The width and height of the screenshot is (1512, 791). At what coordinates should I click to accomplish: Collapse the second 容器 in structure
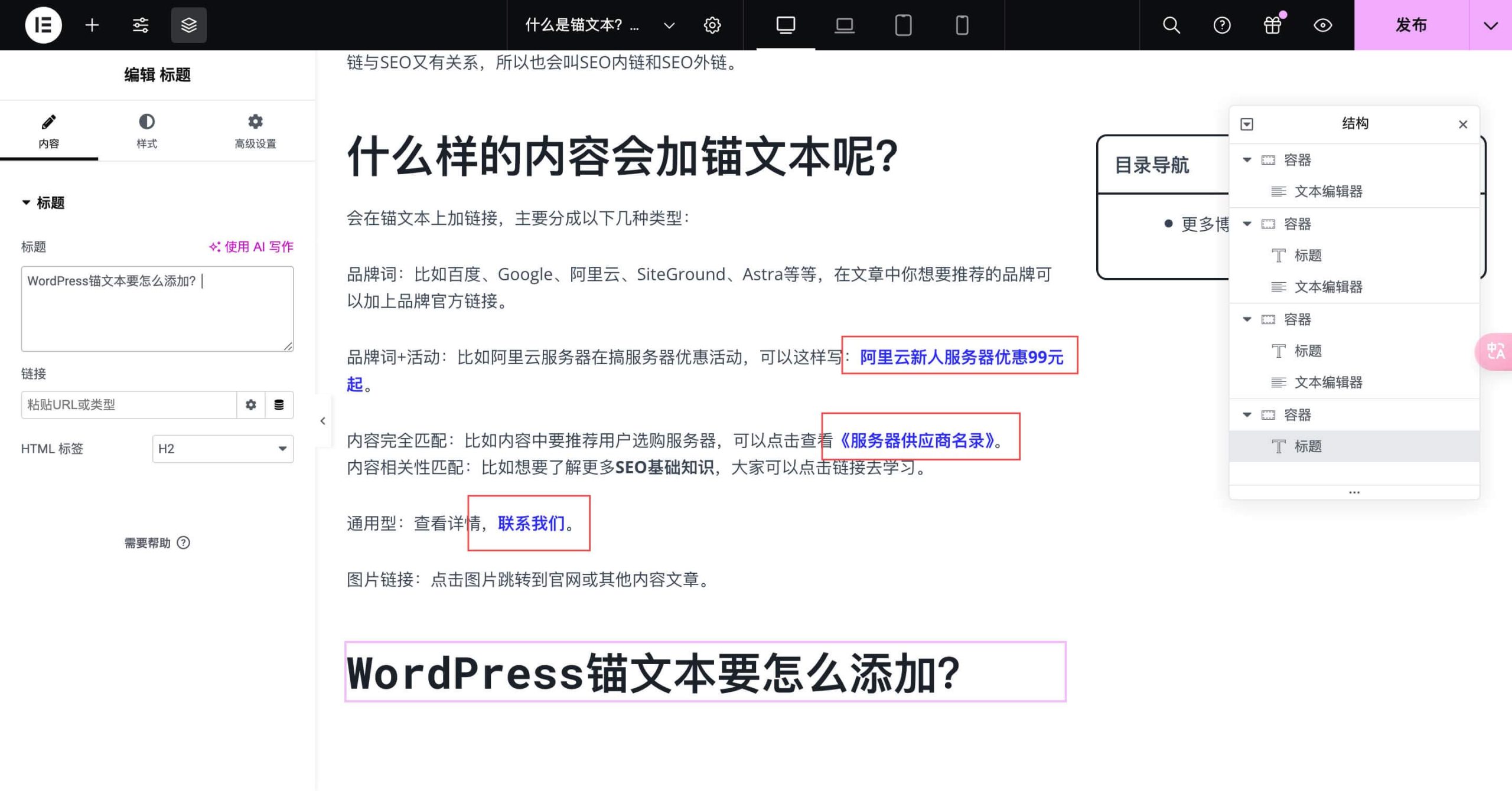(1247, 224)
